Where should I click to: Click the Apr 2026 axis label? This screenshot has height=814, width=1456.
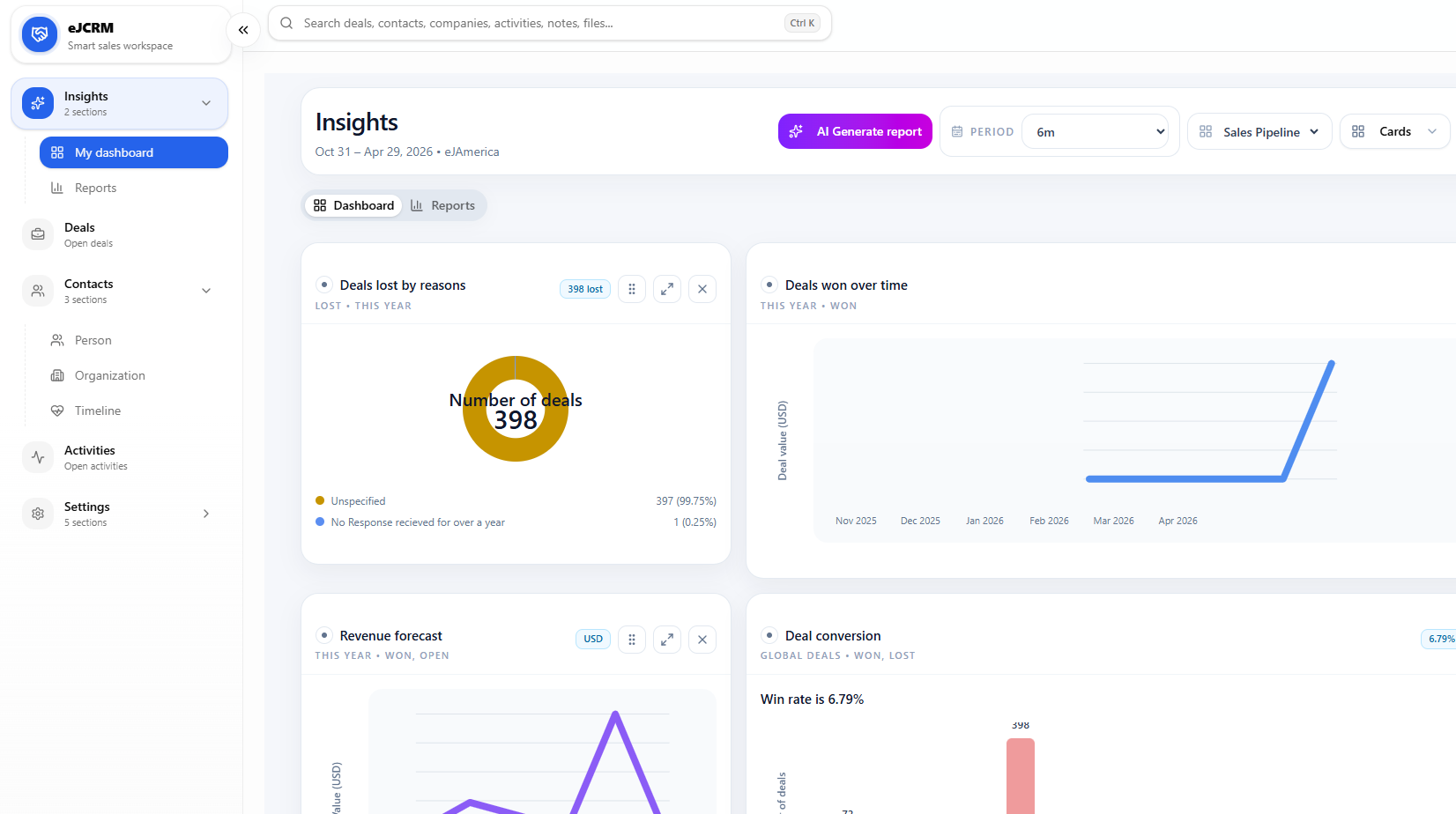(x=1177, y=521)
